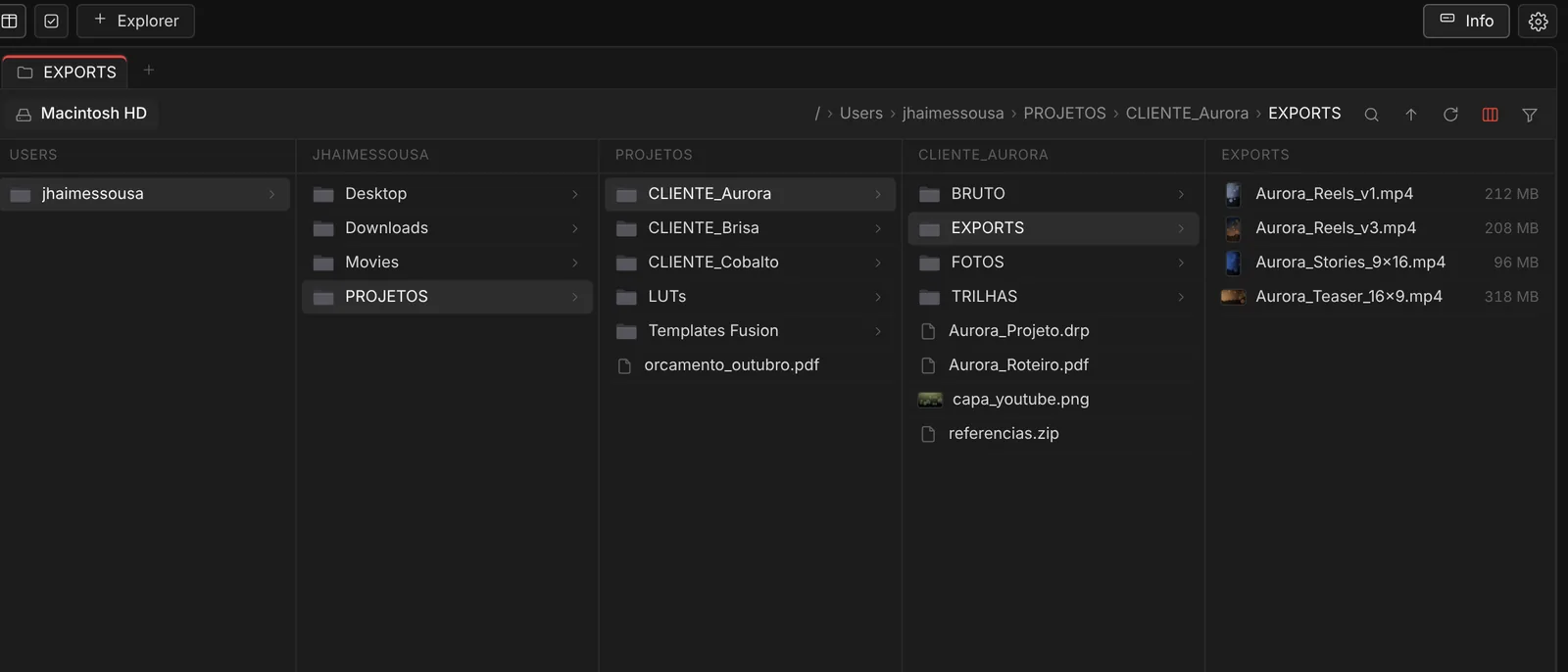Go to the CLIENTE_Aurora breadcrumb
The width and height of the screenshot is (1568, 672).
click(1187, 114)
